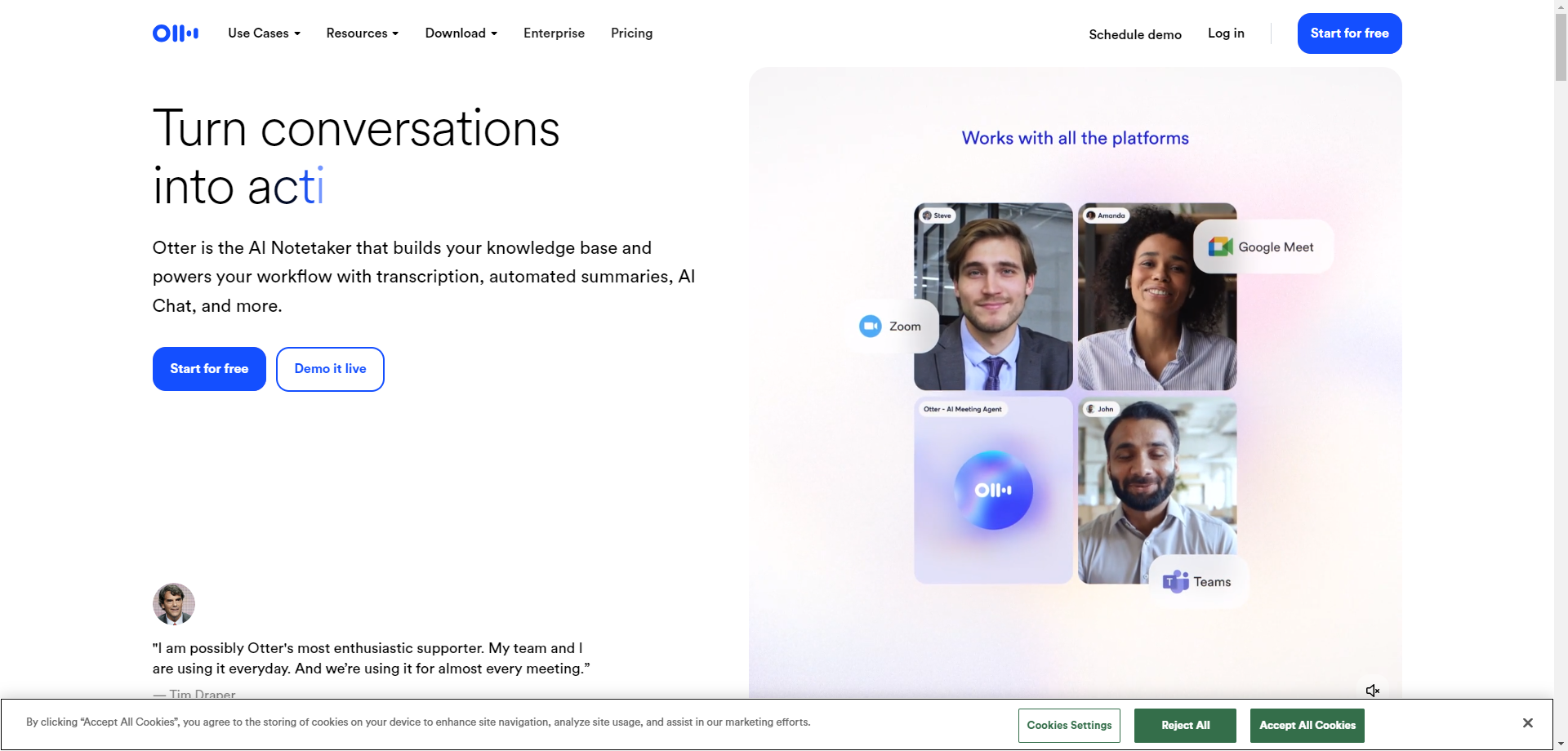Unmute the video using the speaker icon
Screen dimensions: 1568x751
pos(1372,691)
